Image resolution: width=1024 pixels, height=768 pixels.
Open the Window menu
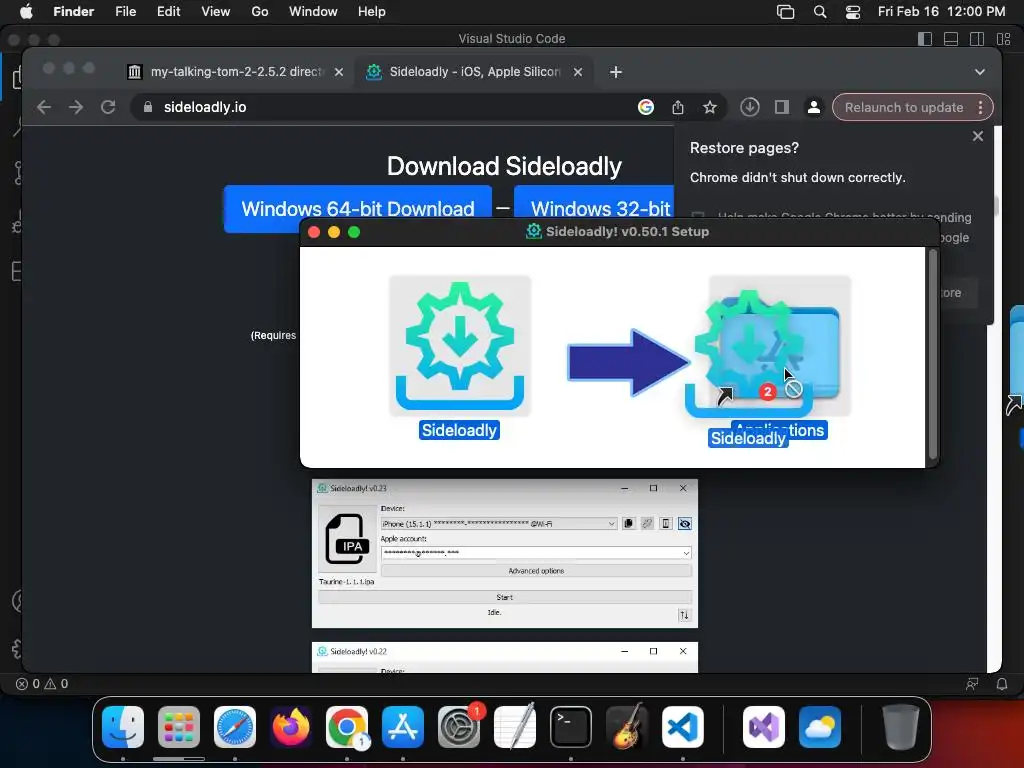(x=313, y=12)
